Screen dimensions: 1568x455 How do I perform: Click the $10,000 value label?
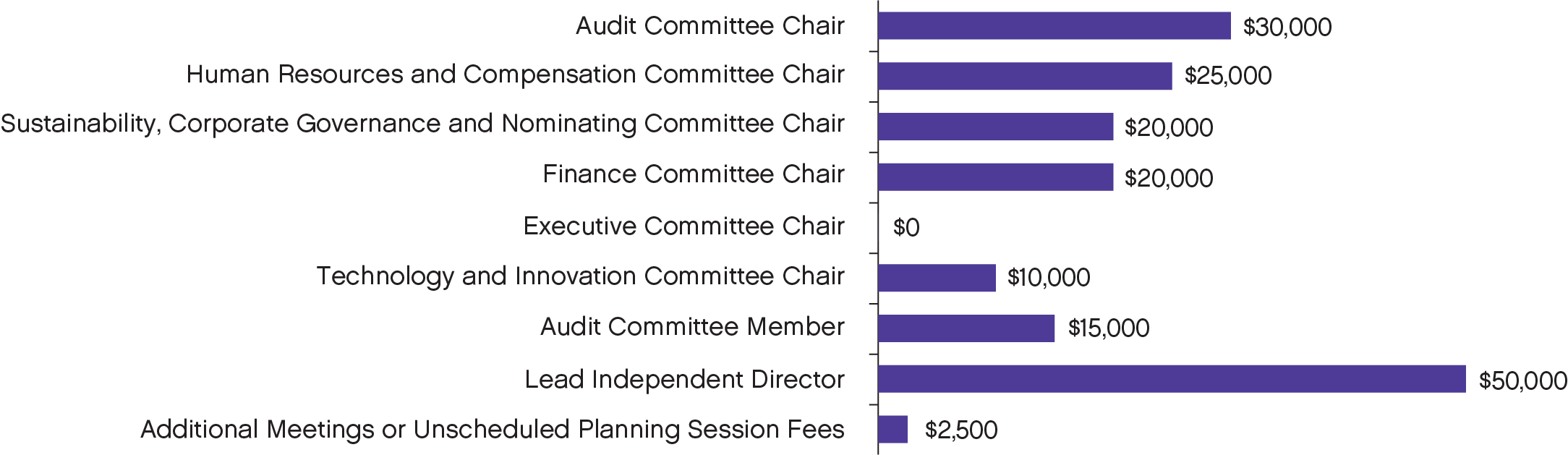[1049, 278]
